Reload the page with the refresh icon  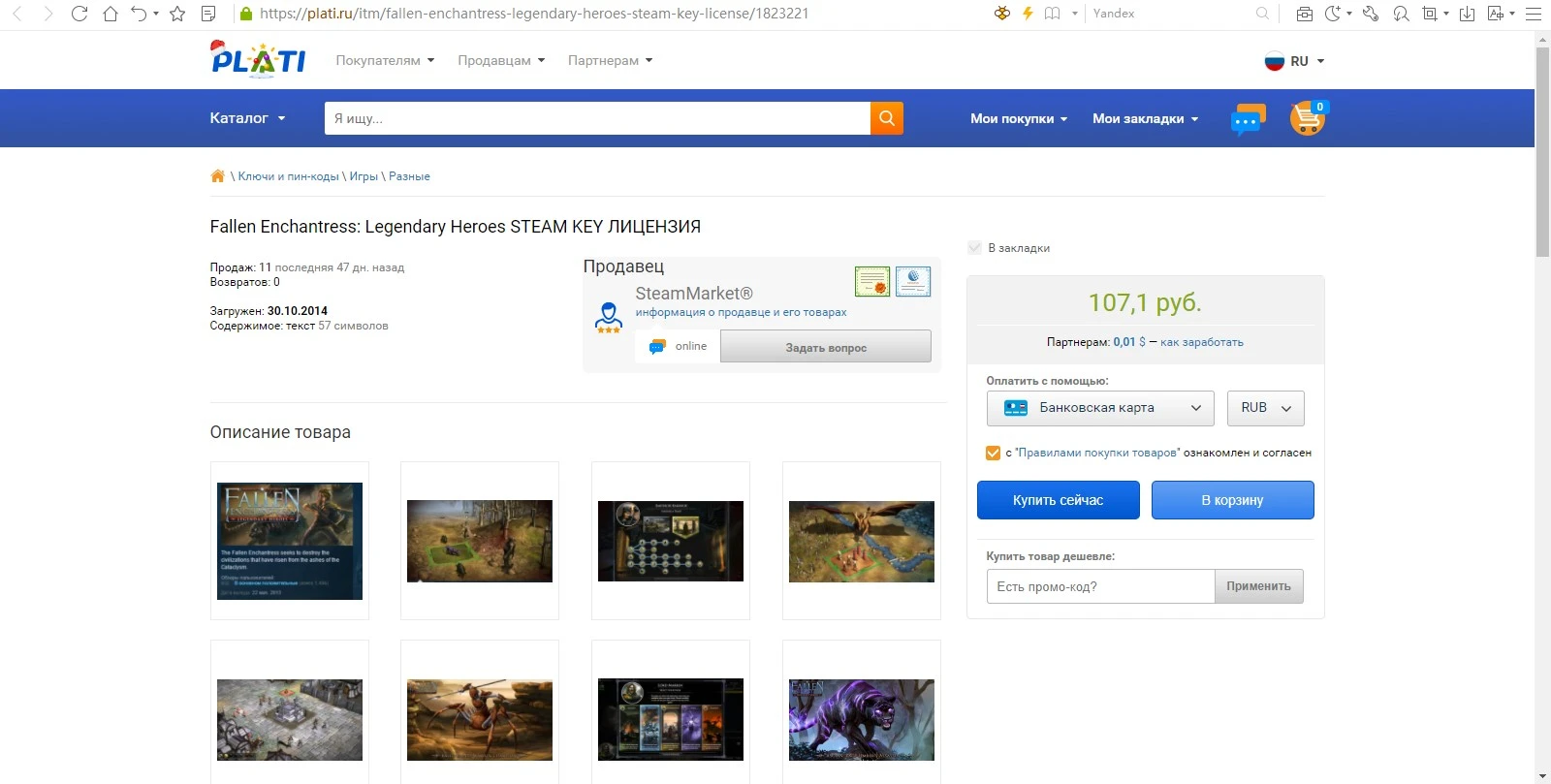click(x=79, y=14)
